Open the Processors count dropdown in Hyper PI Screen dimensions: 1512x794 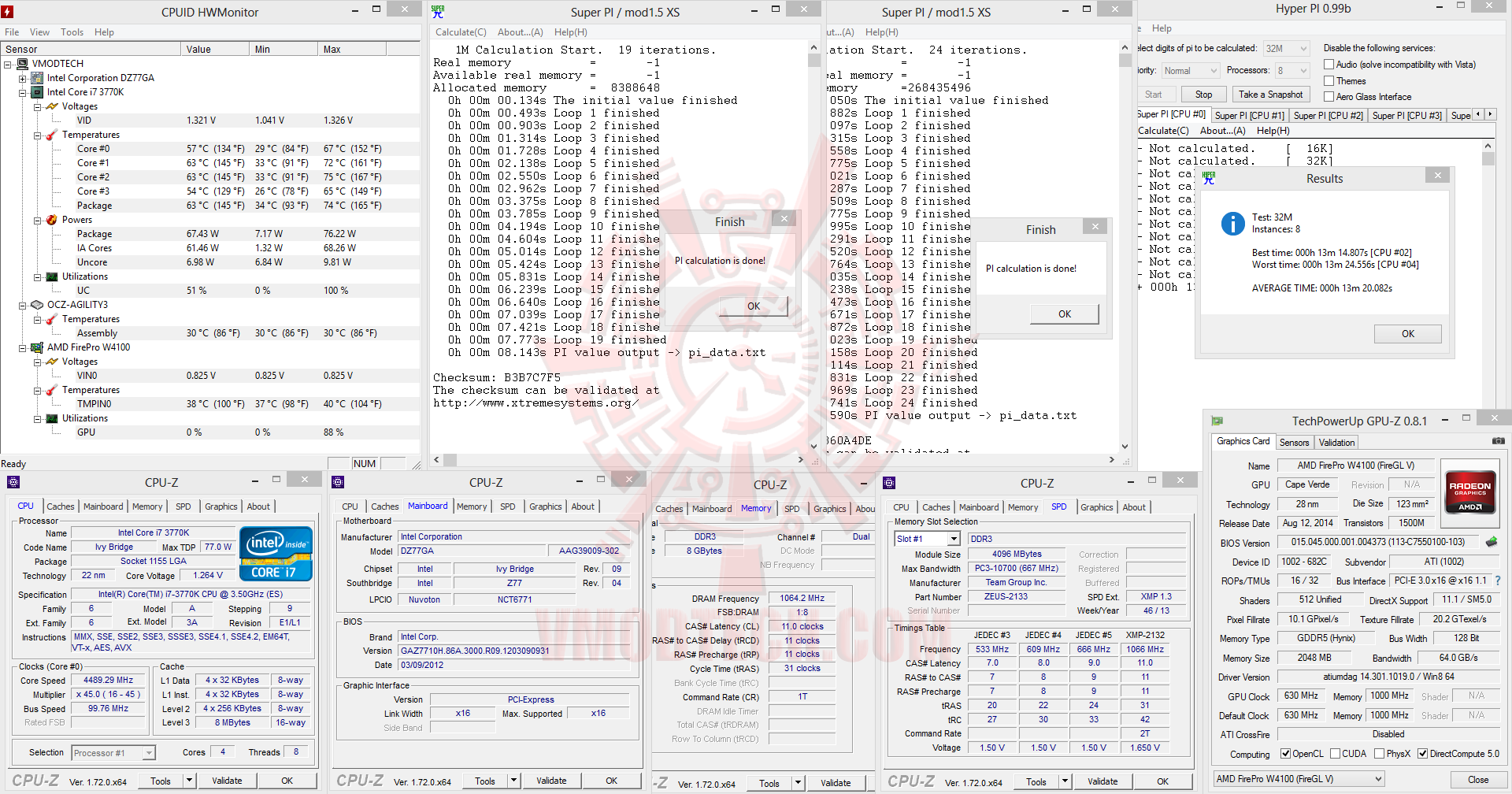tap(1291, 70)
